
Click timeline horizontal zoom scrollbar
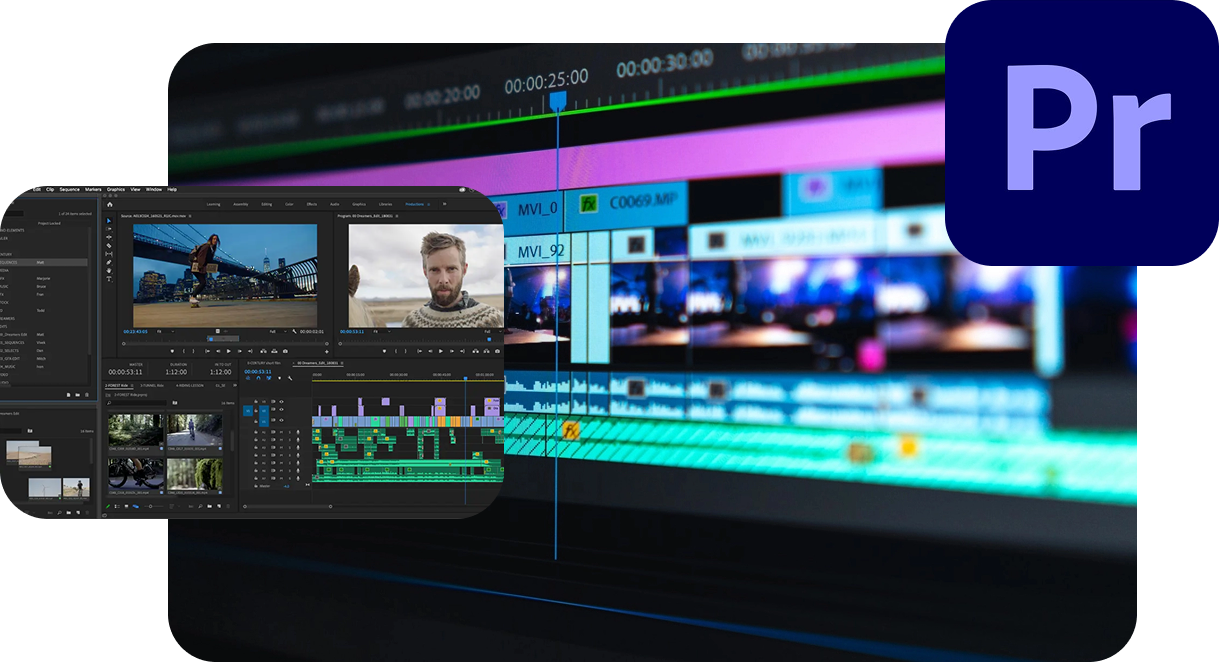(288, 507)
